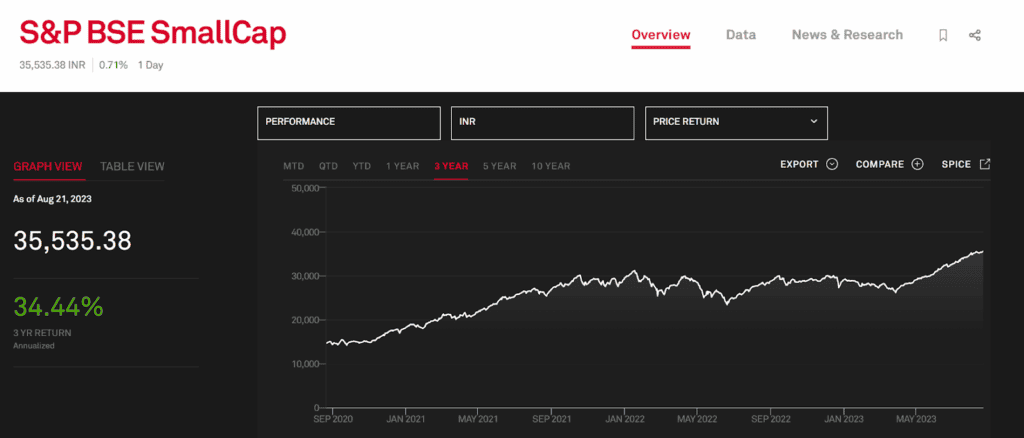Click the 34.44% return figure
The width and height of the screenshot is (1024, 438).
[x=58, y=306]
